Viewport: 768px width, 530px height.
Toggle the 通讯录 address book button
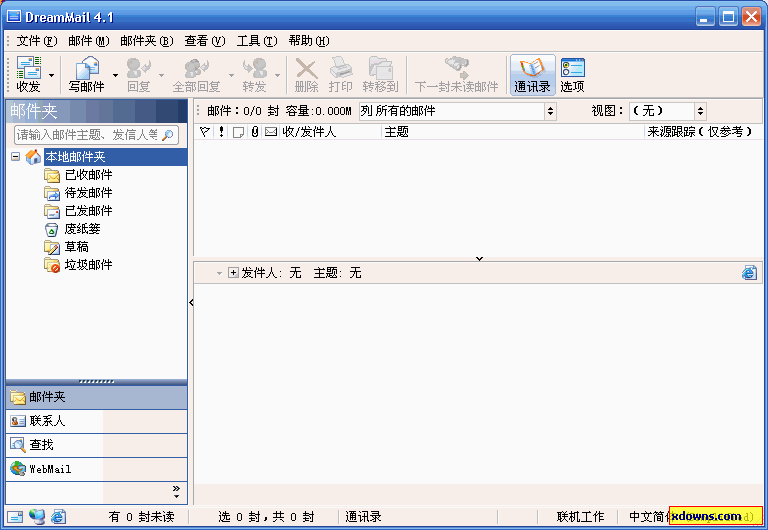532,74
